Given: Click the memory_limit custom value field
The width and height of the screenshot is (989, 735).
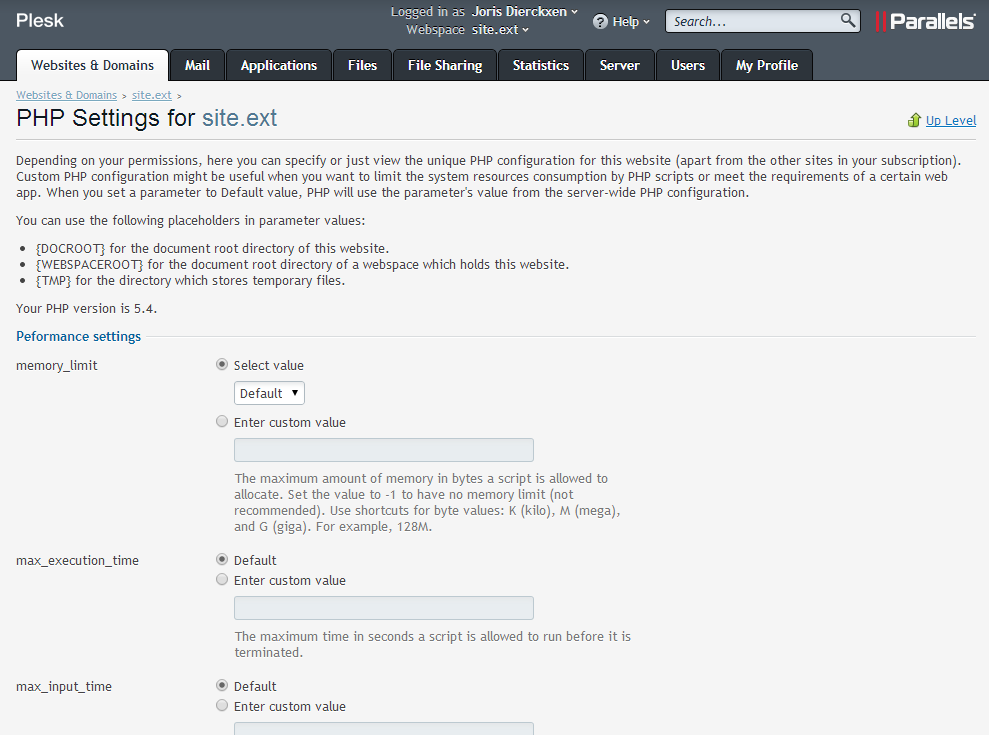Looking at the screenshot, I should [x=383, y=450].
